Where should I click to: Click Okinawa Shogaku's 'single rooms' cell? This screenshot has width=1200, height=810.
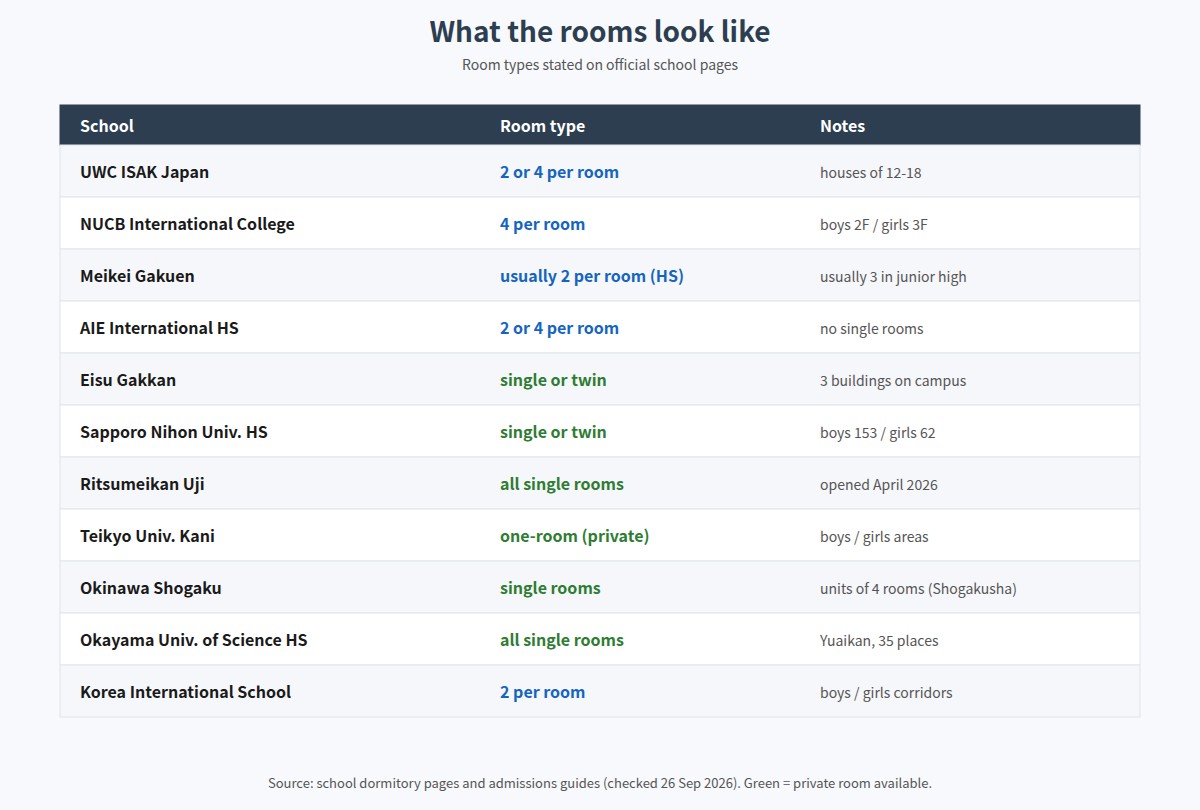(551, 588)
